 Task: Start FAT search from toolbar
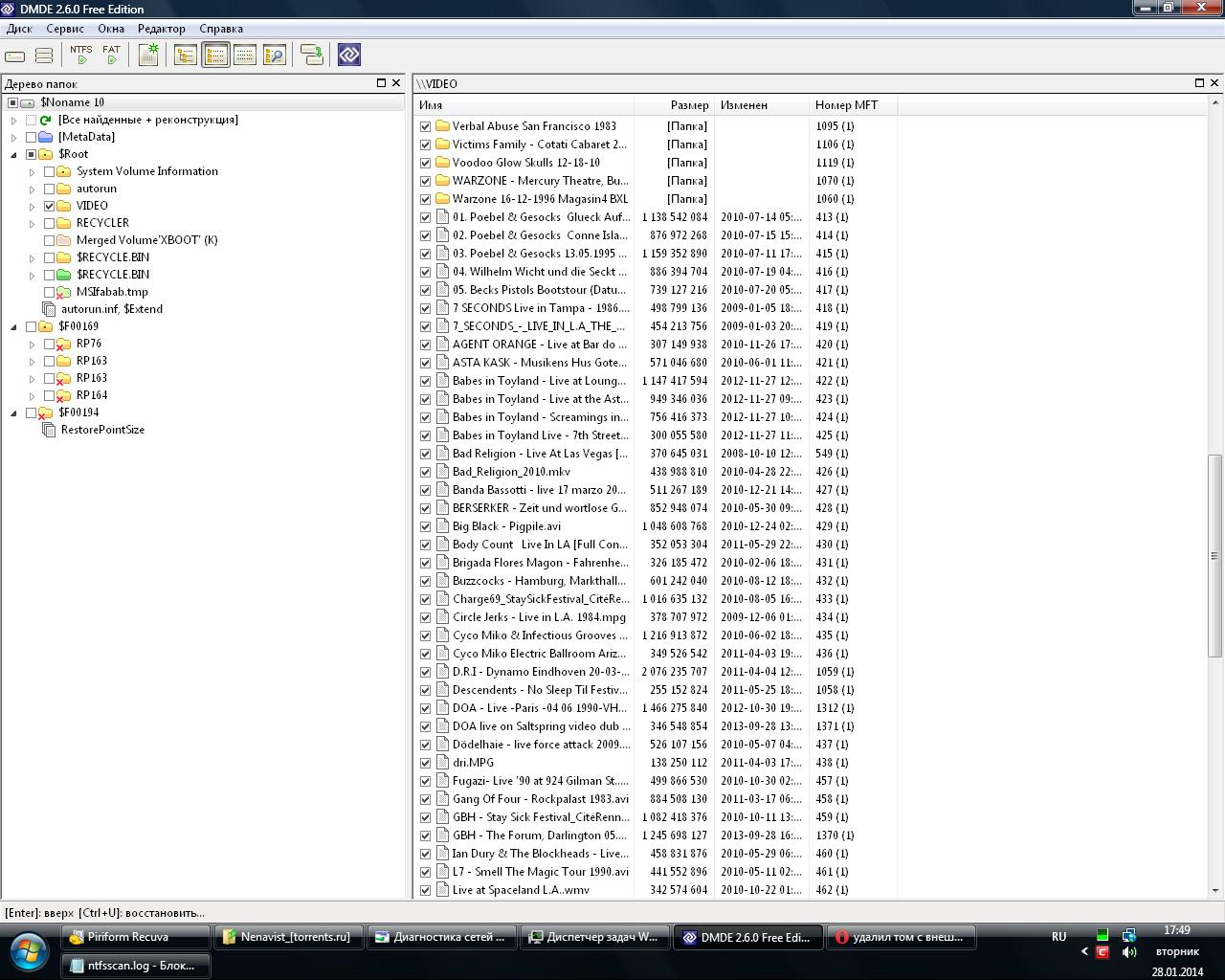pyautogui.click(x=112, y=56)
